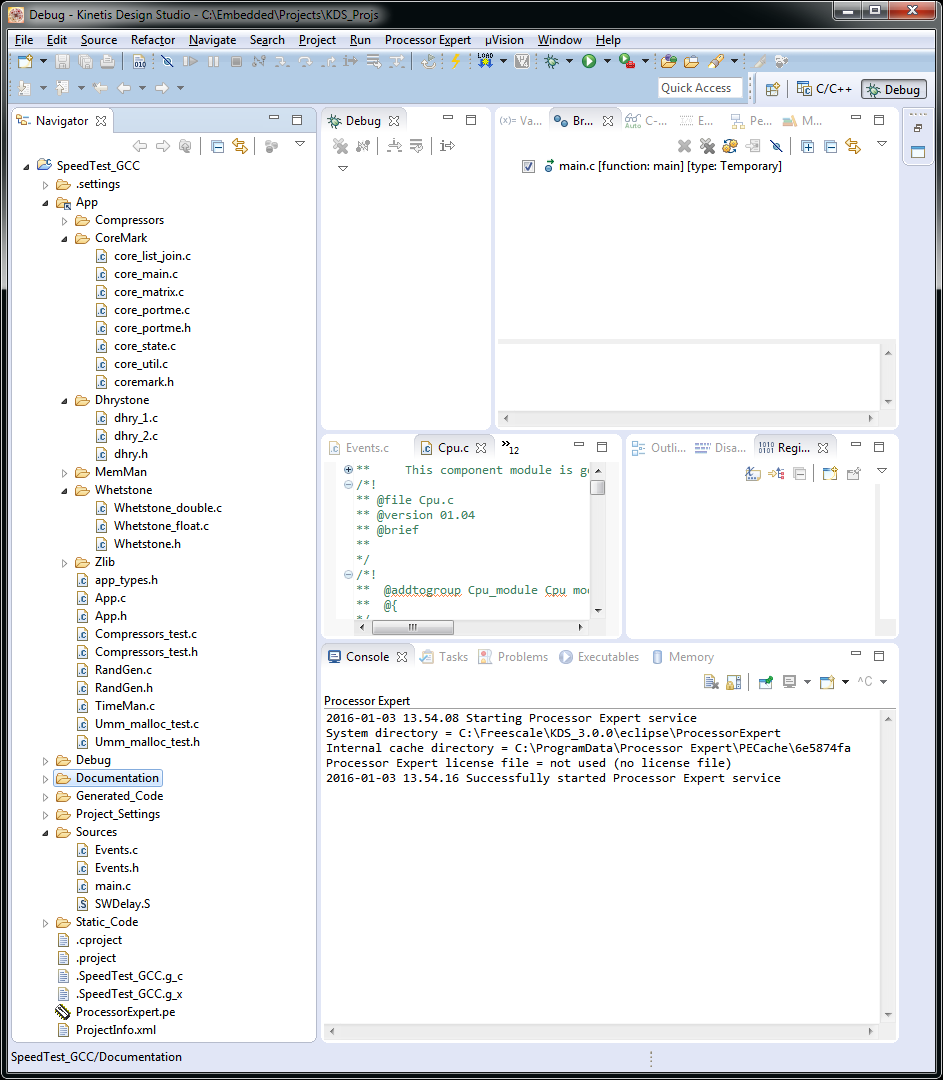
Task: Toggle the main.c temporary breakpoint checkbox
Action: tap(528, 166)
